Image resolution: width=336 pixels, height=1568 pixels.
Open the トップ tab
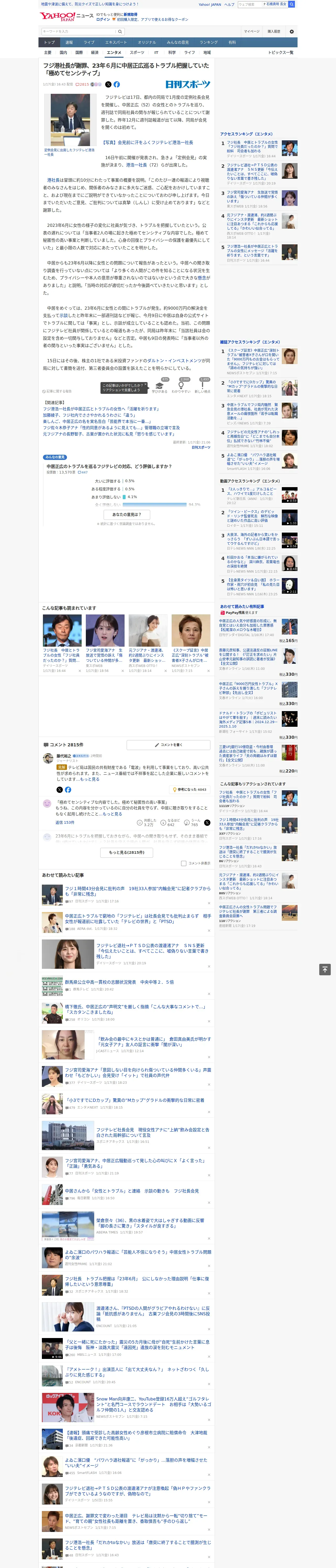[x=49, y=43]
